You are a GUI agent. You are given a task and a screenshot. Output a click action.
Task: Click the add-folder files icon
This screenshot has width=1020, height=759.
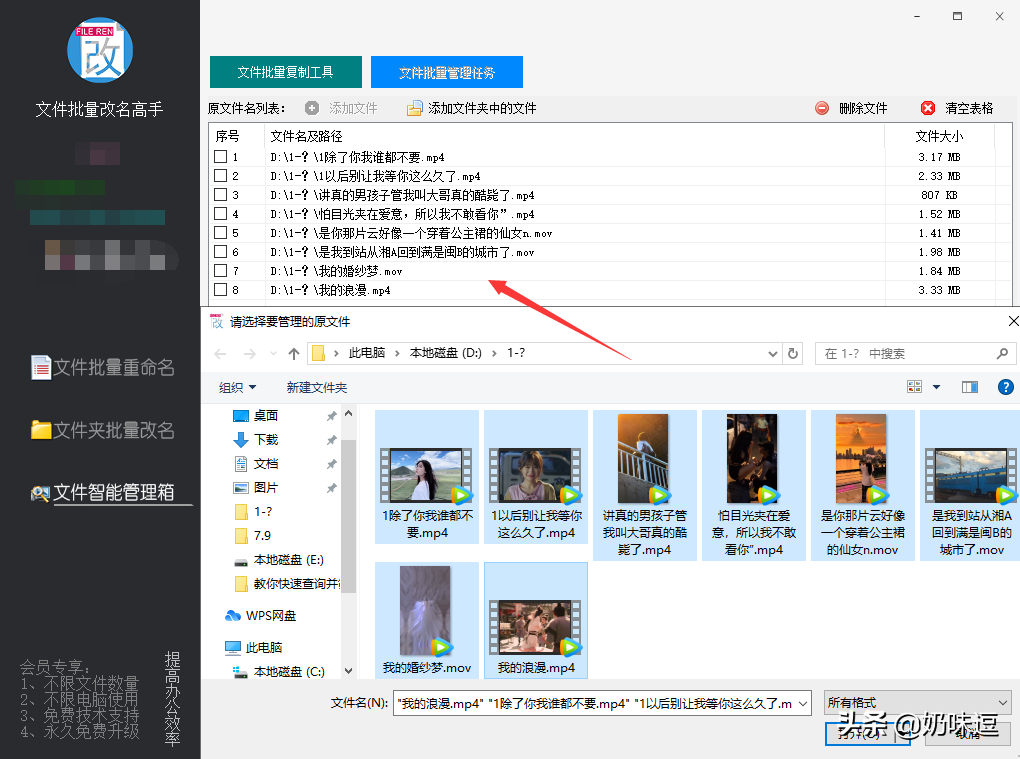point(414,108)
